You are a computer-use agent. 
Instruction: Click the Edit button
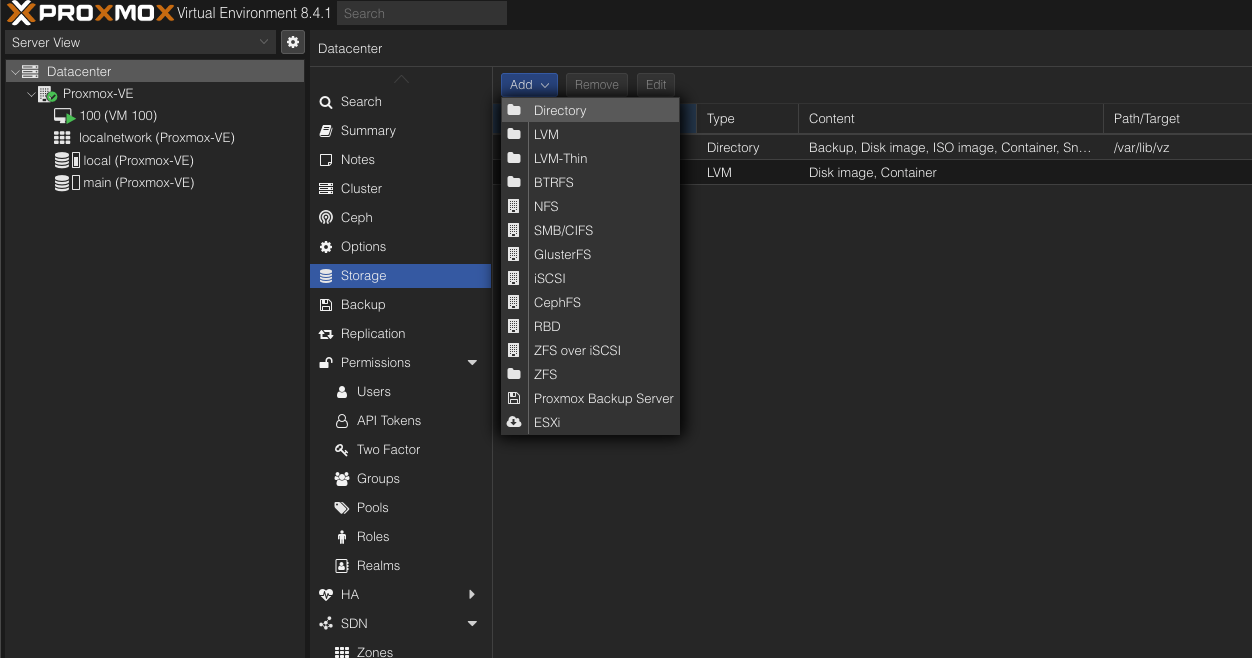coord(656,85)
